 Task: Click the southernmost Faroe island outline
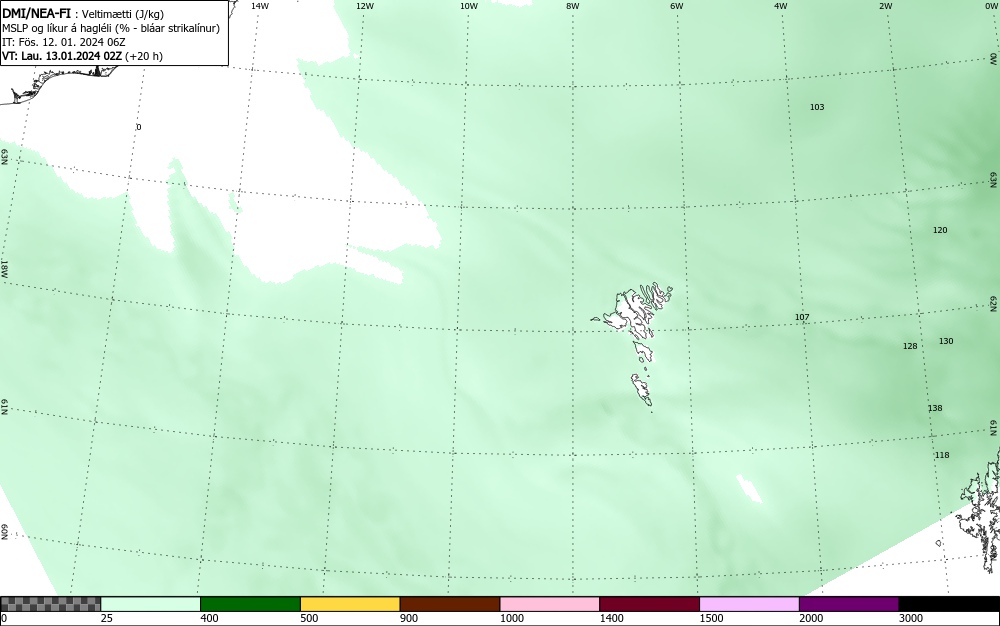(x=642, y=390)
